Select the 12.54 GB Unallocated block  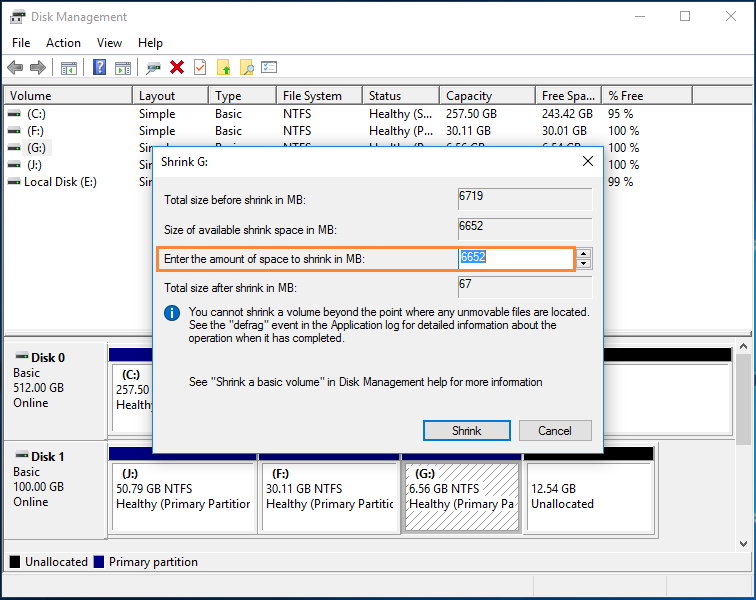click(x=590, y=496)
